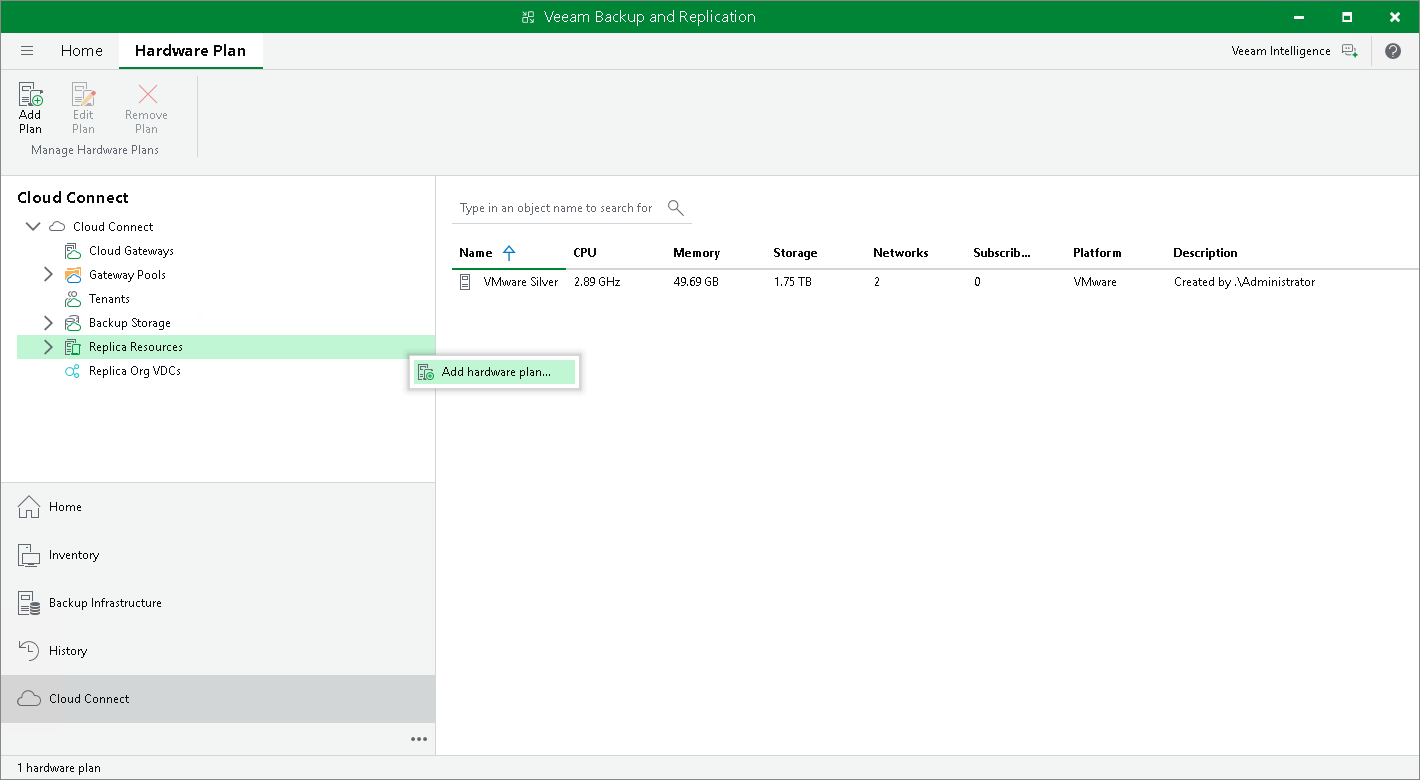Viewport: 1420px width, 780px height.
Task: Go to the History navigation view
Action: click(218, 651)
